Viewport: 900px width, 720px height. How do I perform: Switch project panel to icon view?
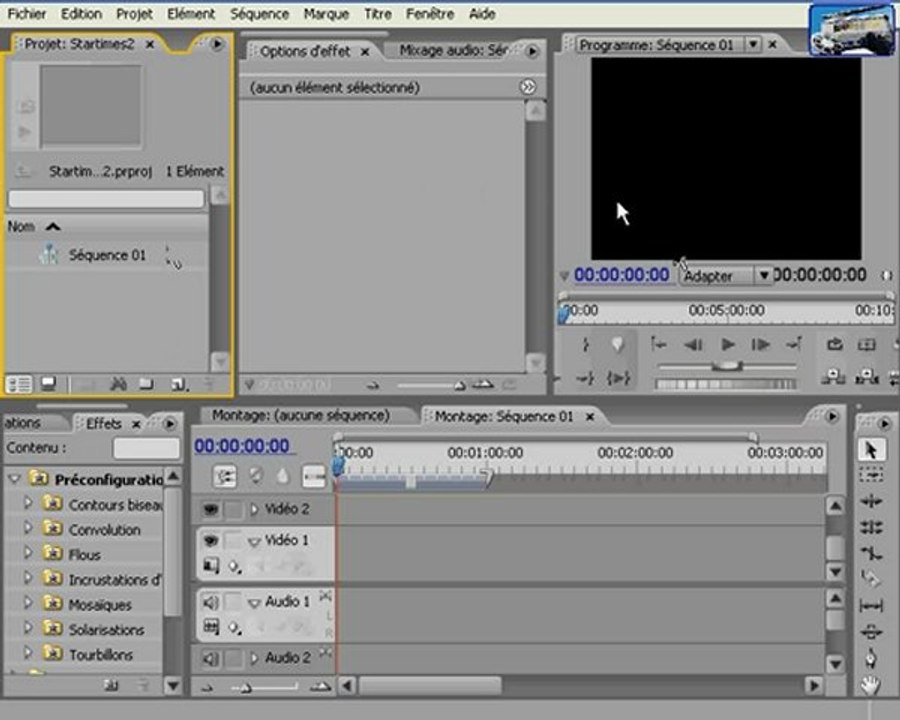point(49,384)
